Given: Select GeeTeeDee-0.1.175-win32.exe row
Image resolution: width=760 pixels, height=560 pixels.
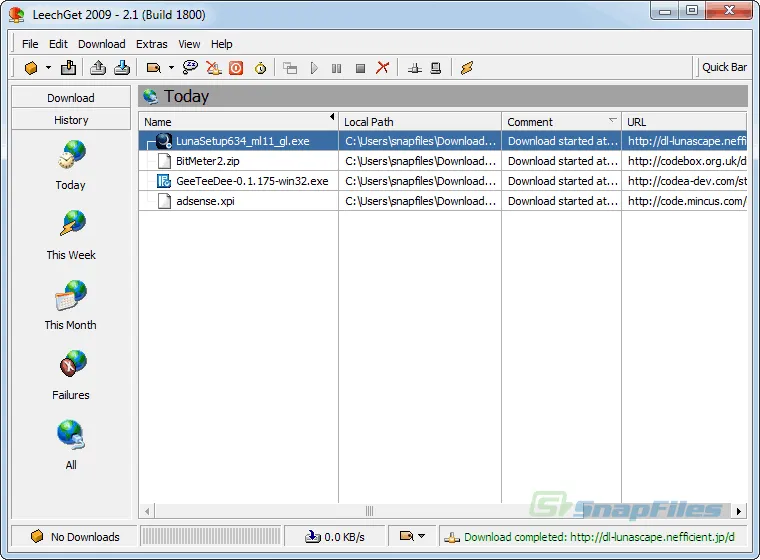Looking at the screenshot, I should [443, 181].
